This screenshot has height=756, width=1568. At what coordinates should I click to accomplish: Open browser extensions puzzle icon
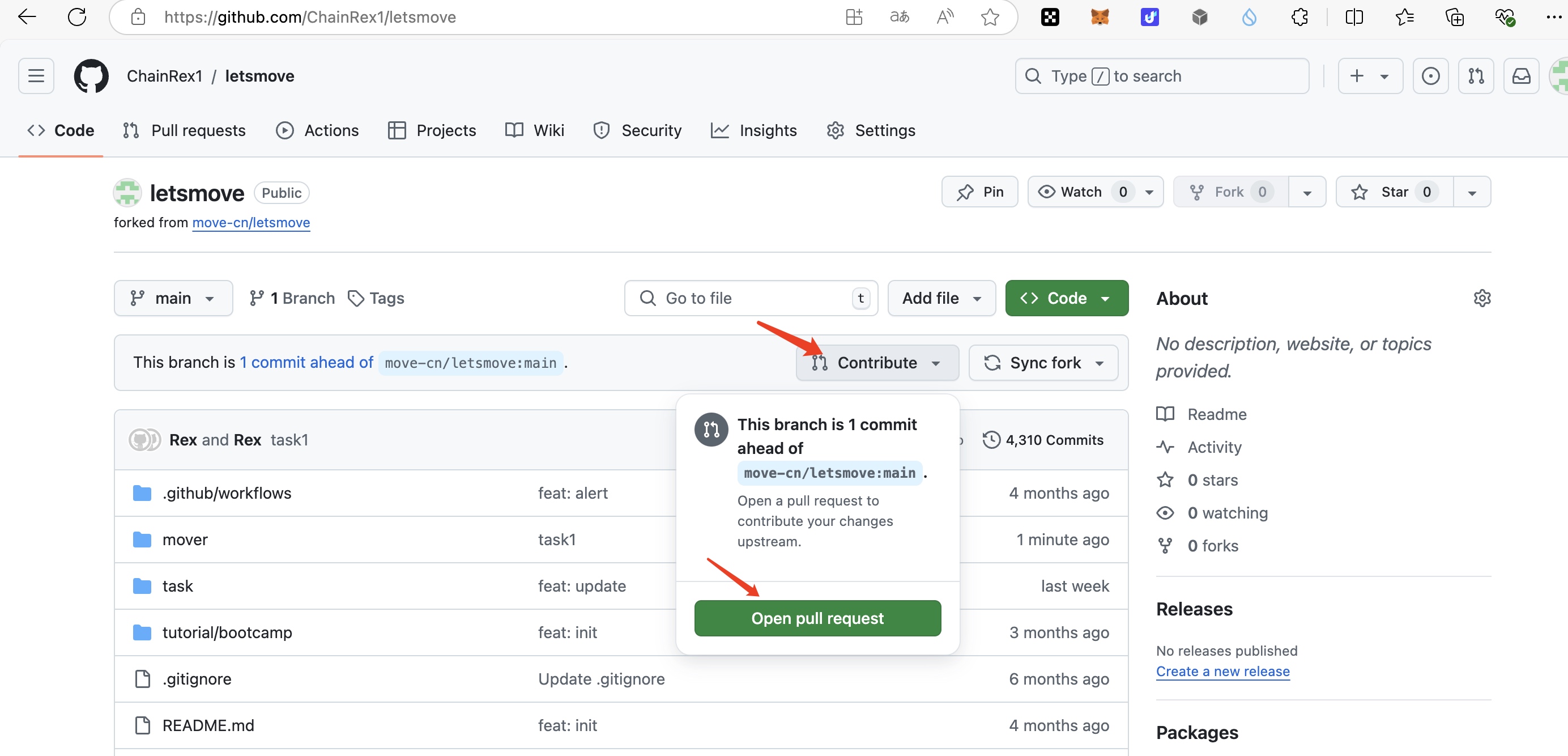pos(1299,17)
